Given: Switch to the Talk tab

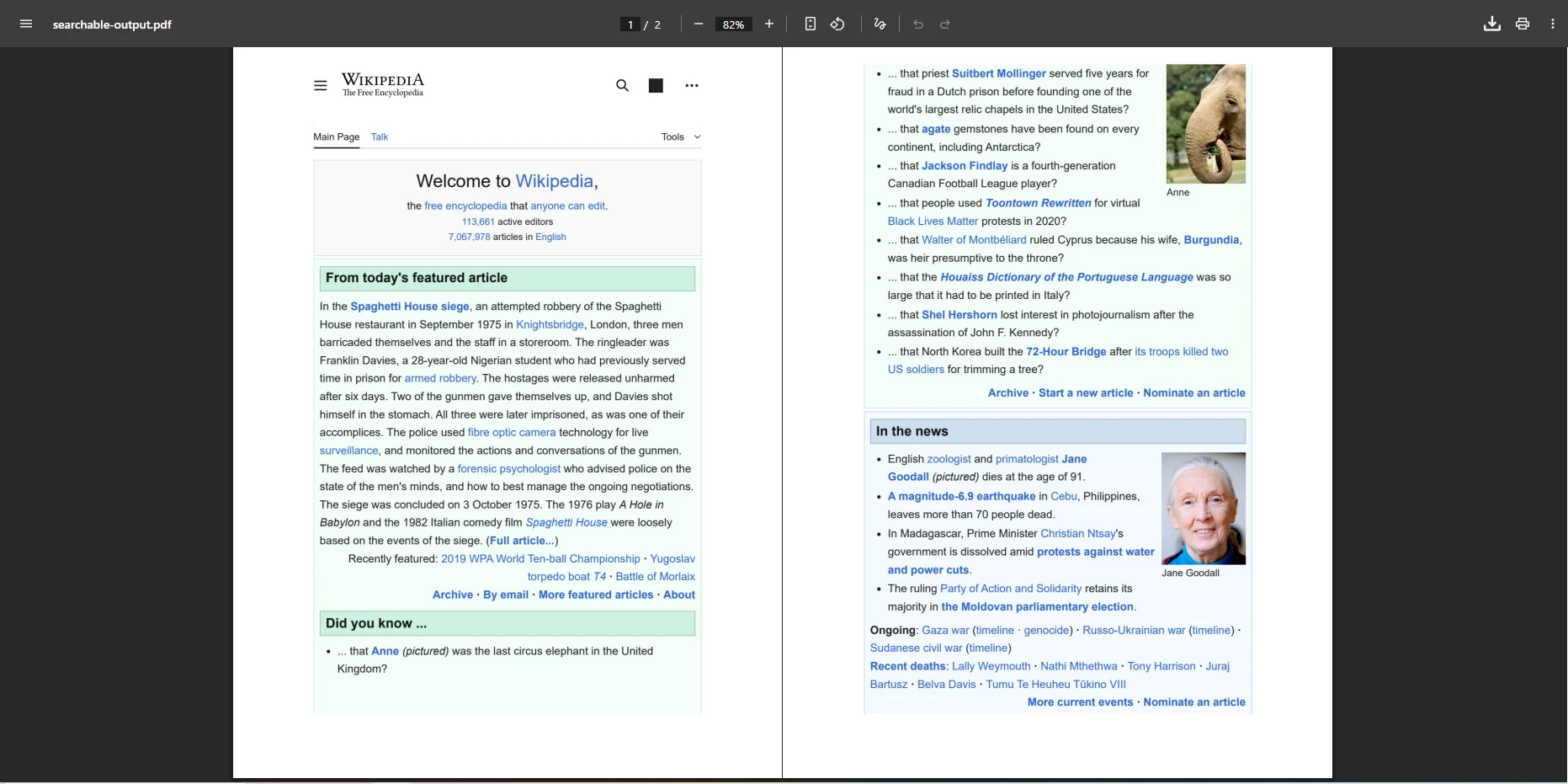Looking at the screenshot, I should click(380, 137).
